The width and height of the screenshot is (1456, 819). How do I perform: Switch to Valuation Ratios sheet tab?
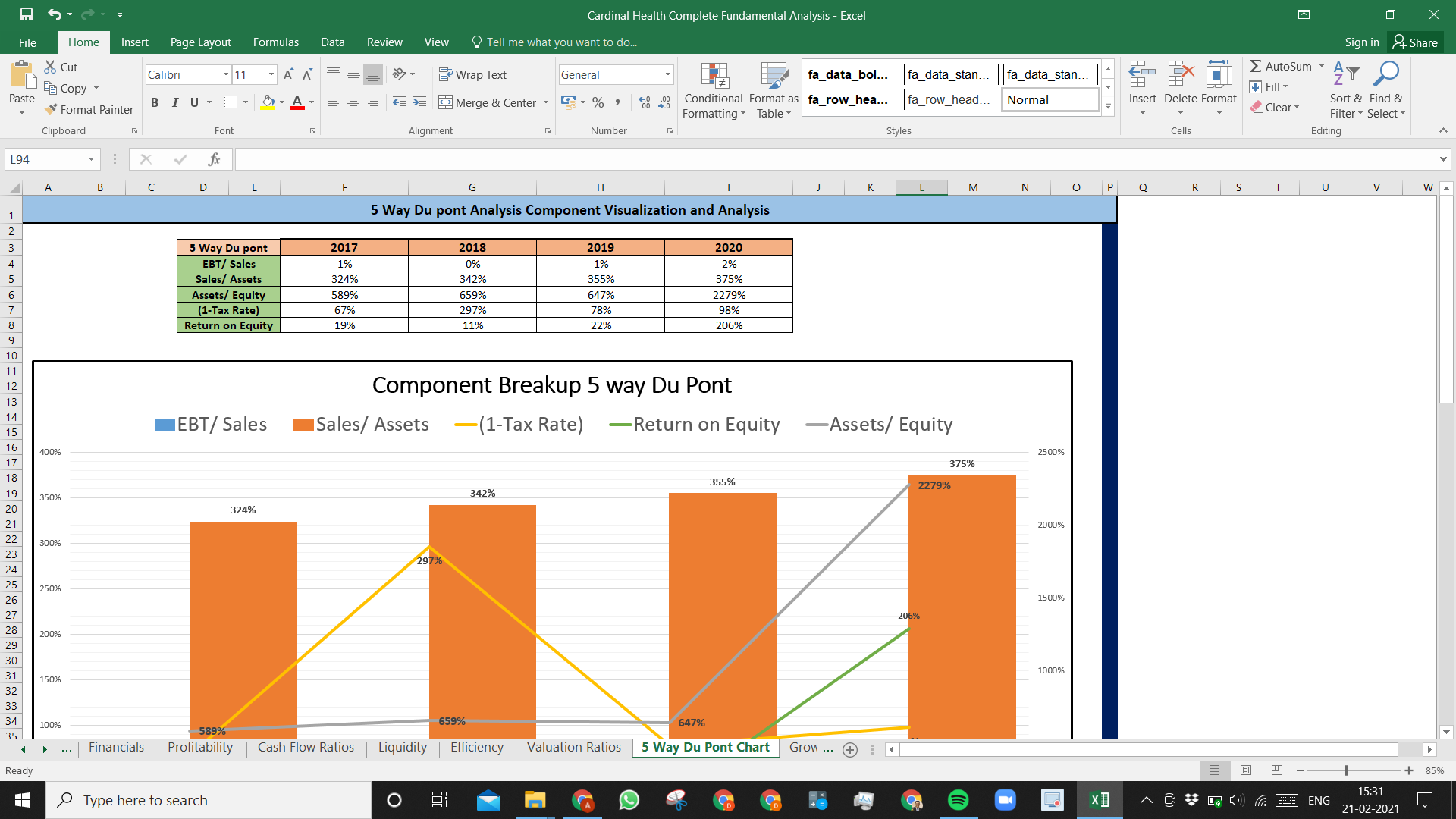574,748
